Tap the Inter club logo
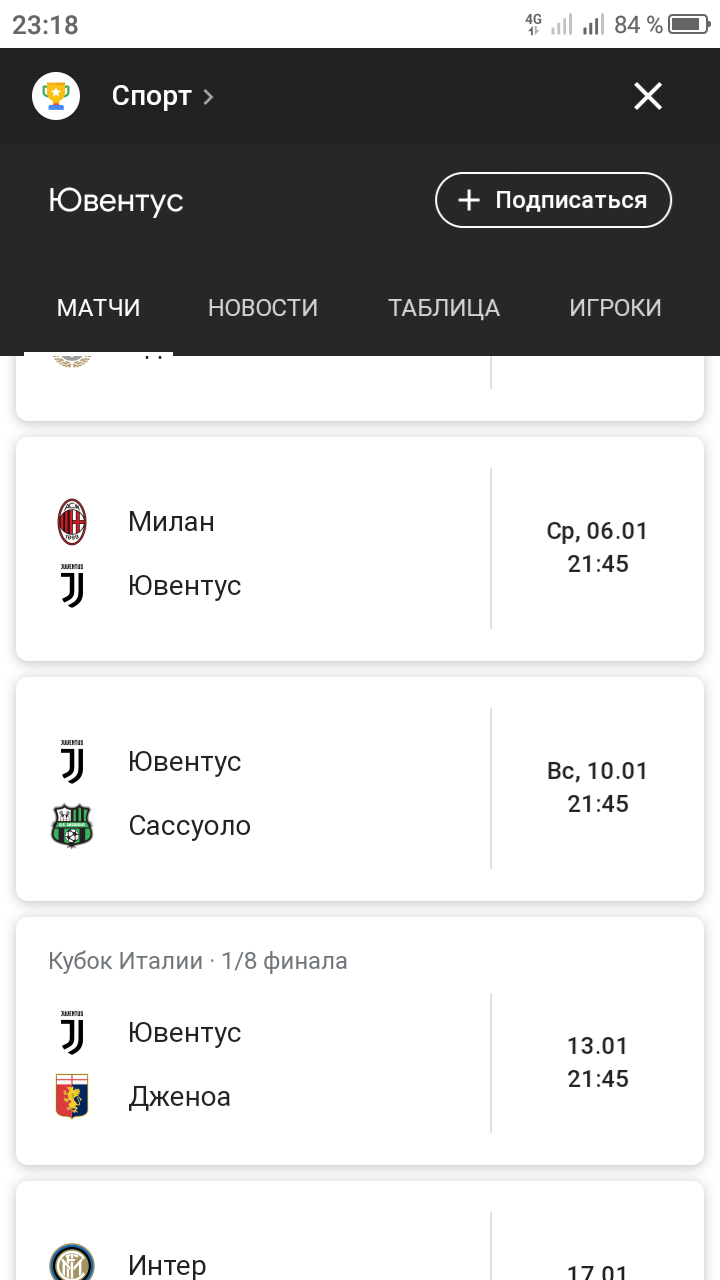 [72, 1262]
